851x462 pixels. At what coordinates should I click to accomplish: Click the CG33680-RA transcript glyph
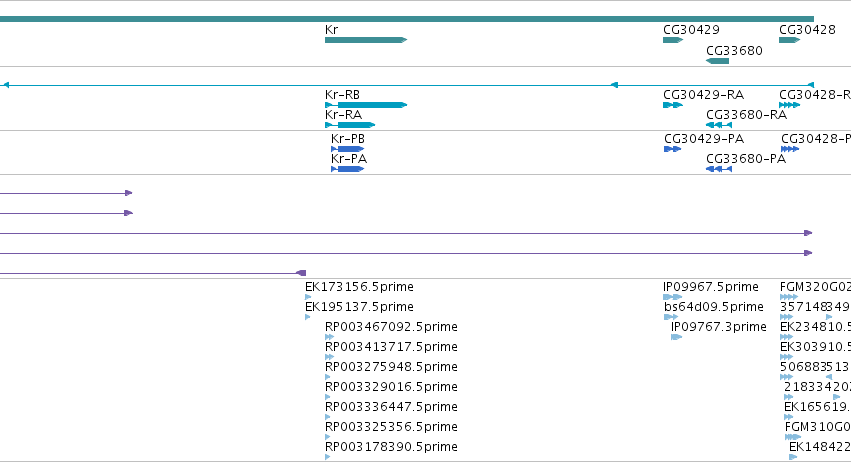(x=719, y=125)
